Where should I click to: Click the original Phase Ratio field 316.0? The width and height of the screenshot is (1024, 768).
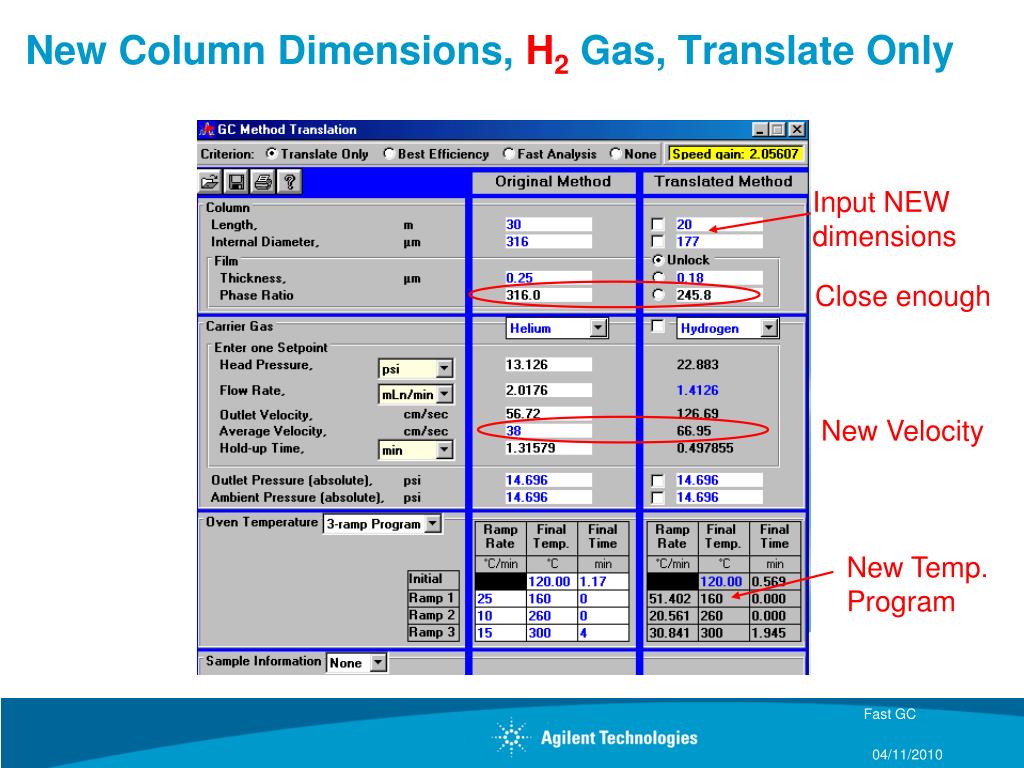tap(548, 295)
